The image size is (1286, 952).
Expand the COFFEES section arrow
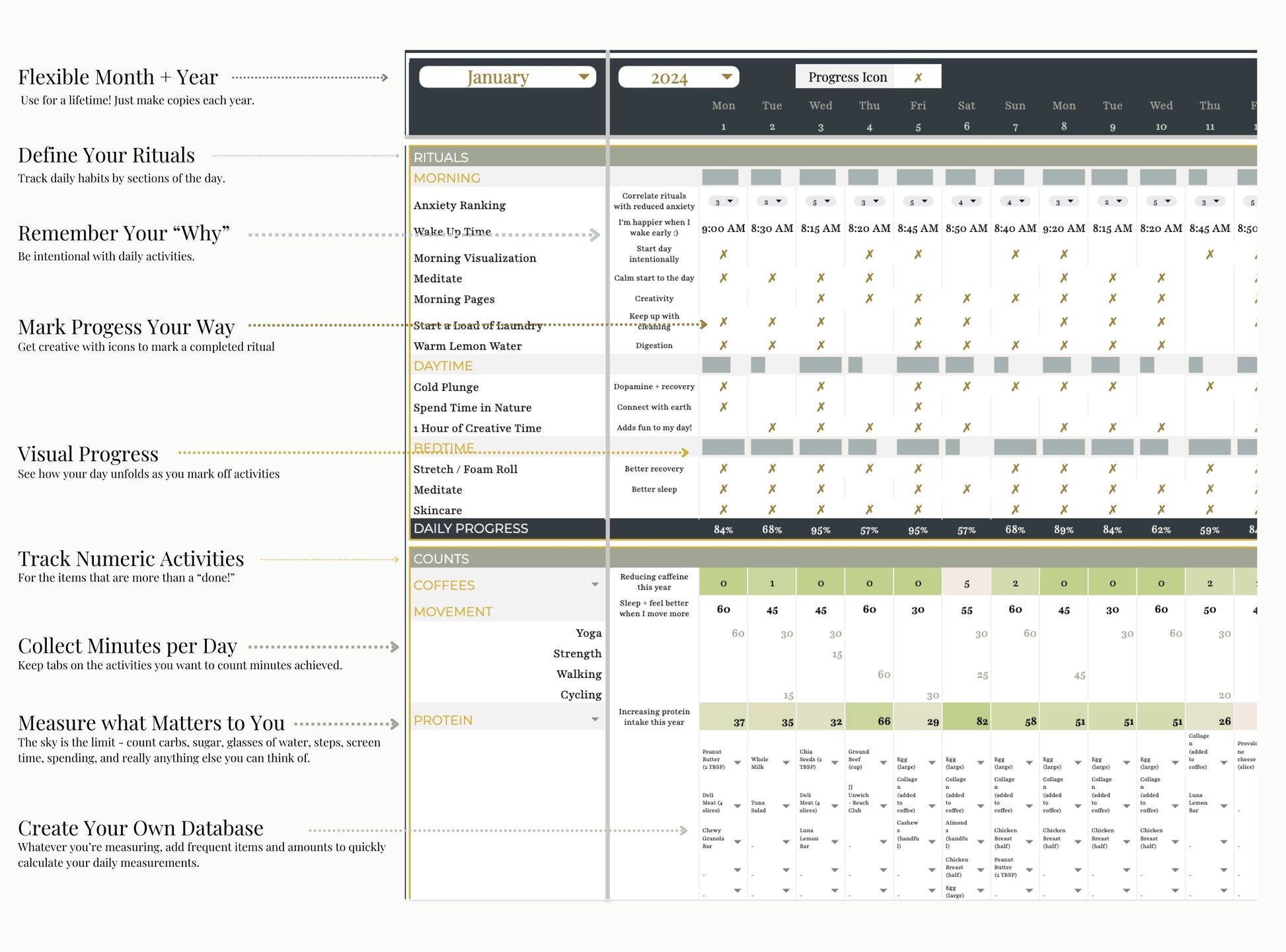[x=595, y=585]
